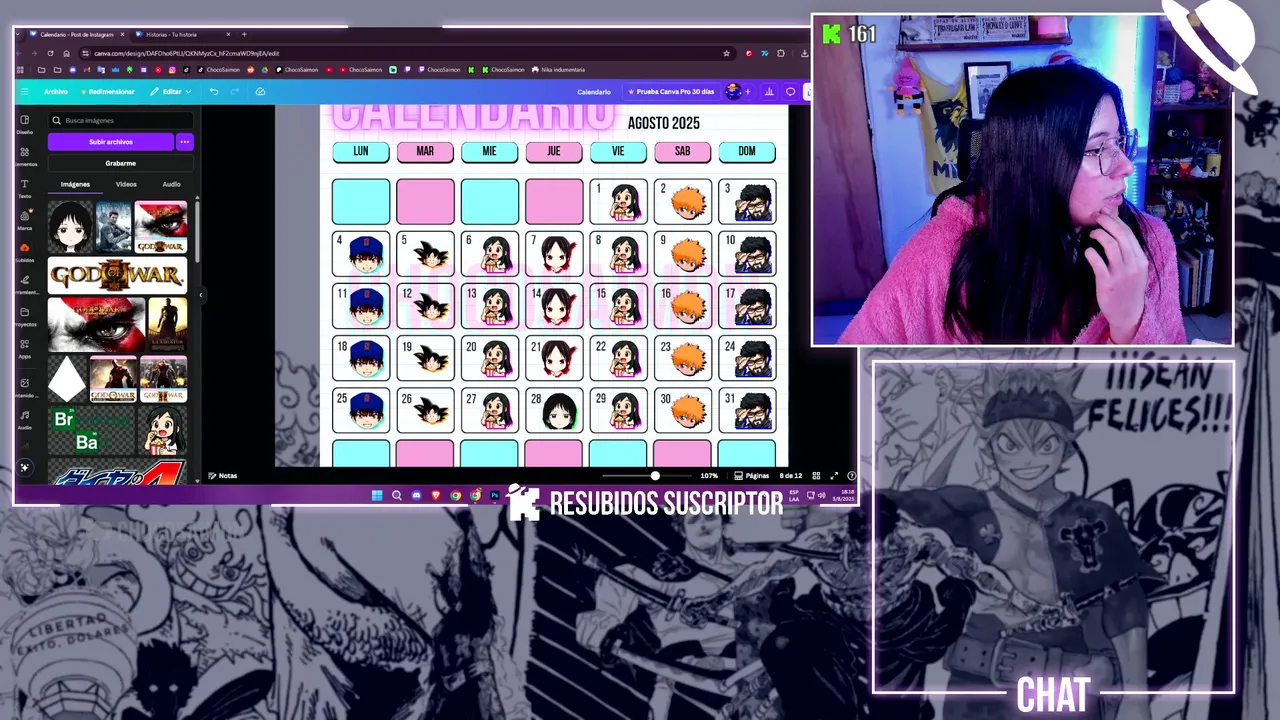This screenshot has width=1280, height=720.
Task: Open the Notas panel
Action: (x=222, y=476)
